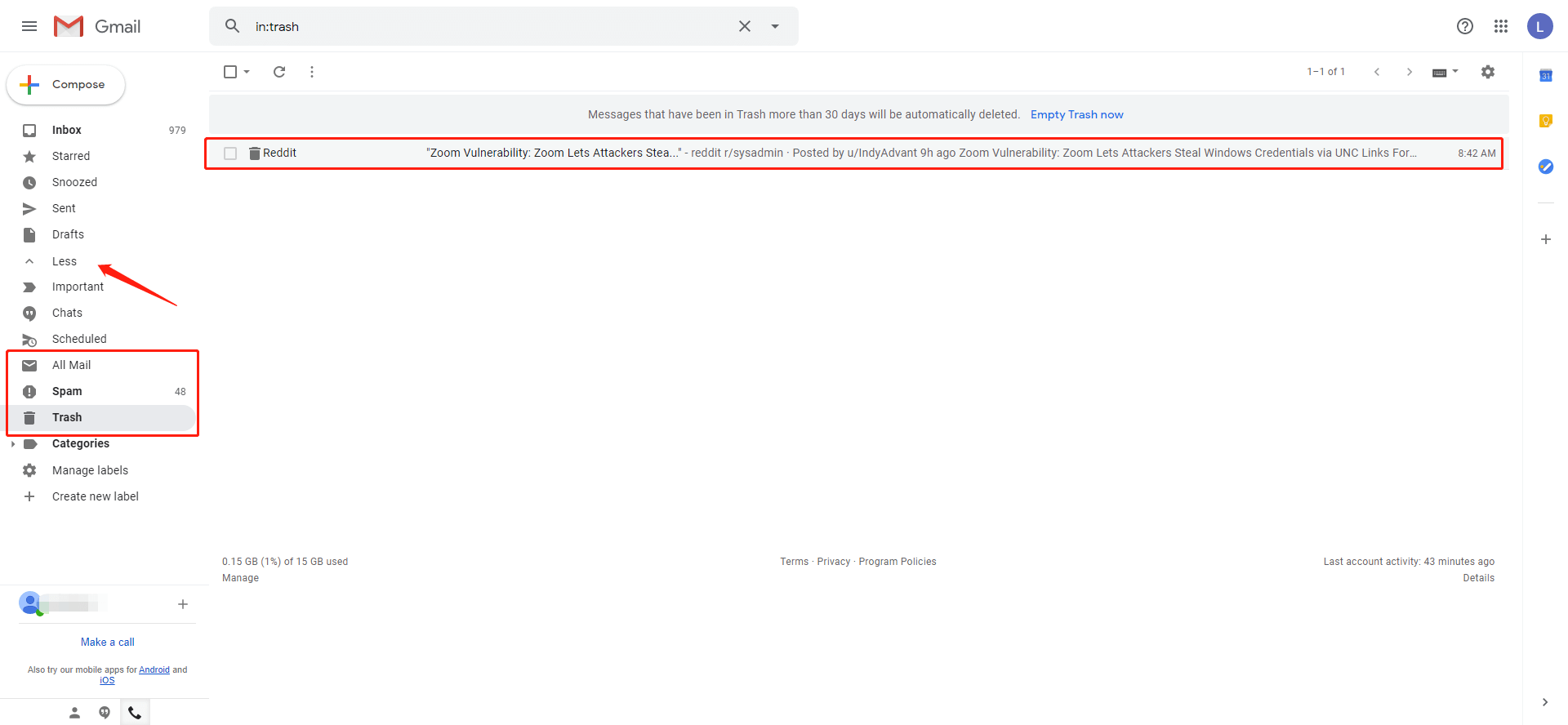This screenshot has width=1568, height=725.
Task: Click Empty Trash now link
Action: [x=1076, y=114]
